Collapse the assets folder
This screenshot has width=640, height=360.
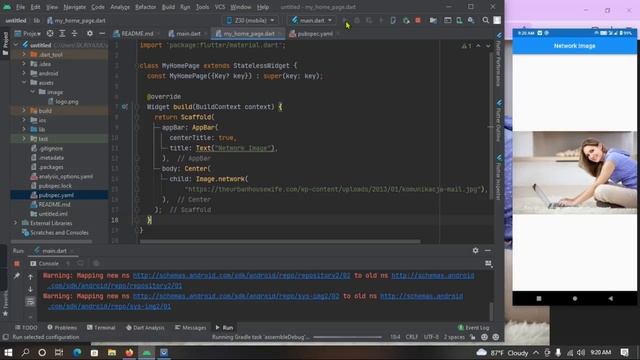(x=24, y=82)
